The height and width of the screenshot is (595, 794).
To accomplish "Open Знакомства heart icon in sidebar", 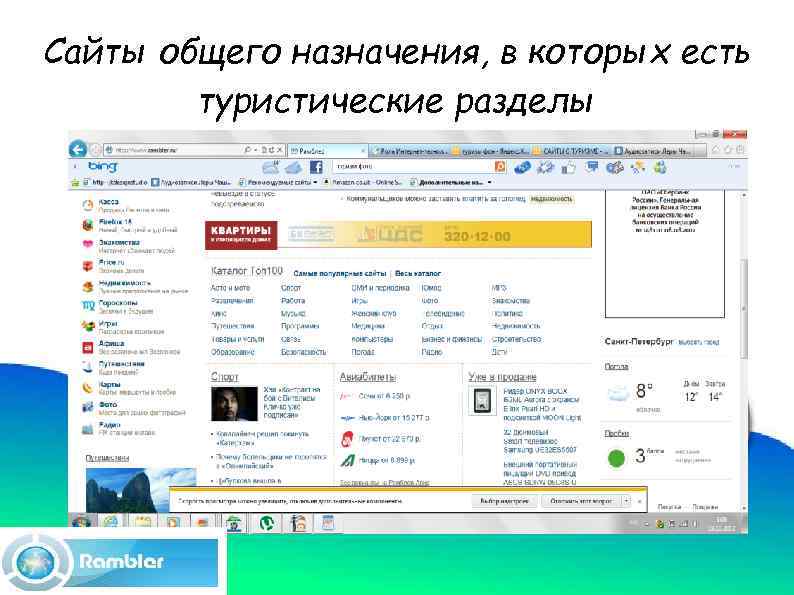I will point(88,244).
